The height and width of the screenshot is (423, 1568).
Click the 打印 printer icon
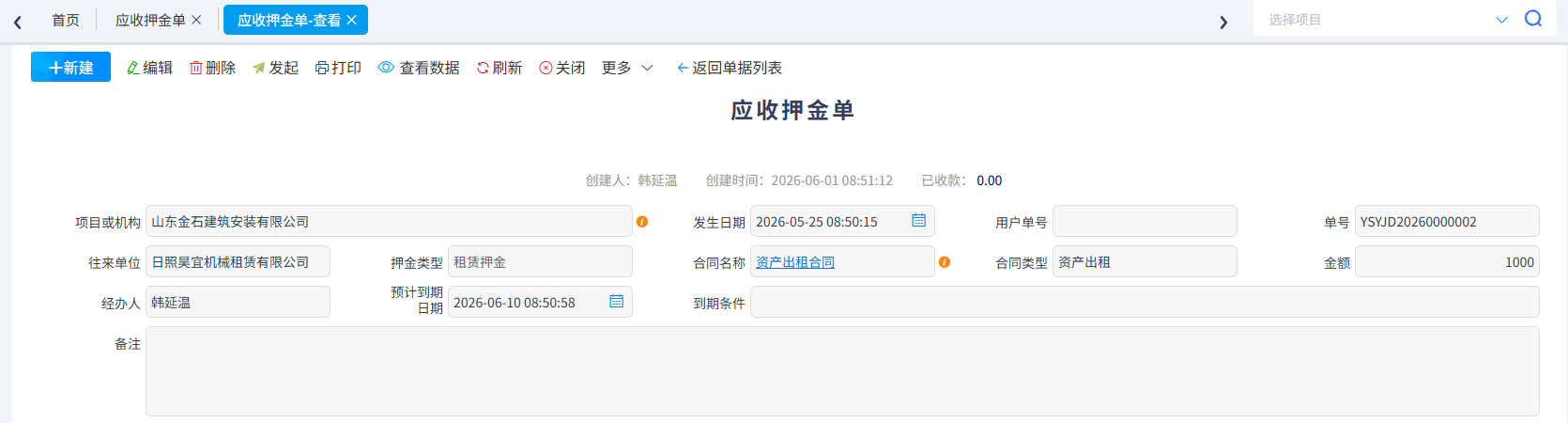[x=322, y=68]
